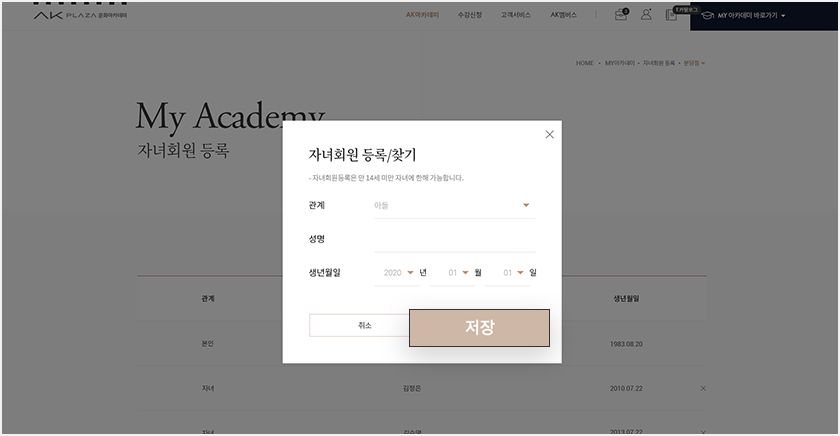
Task: Click the AK PLAZA logo
Action: [x=80, y=15]
